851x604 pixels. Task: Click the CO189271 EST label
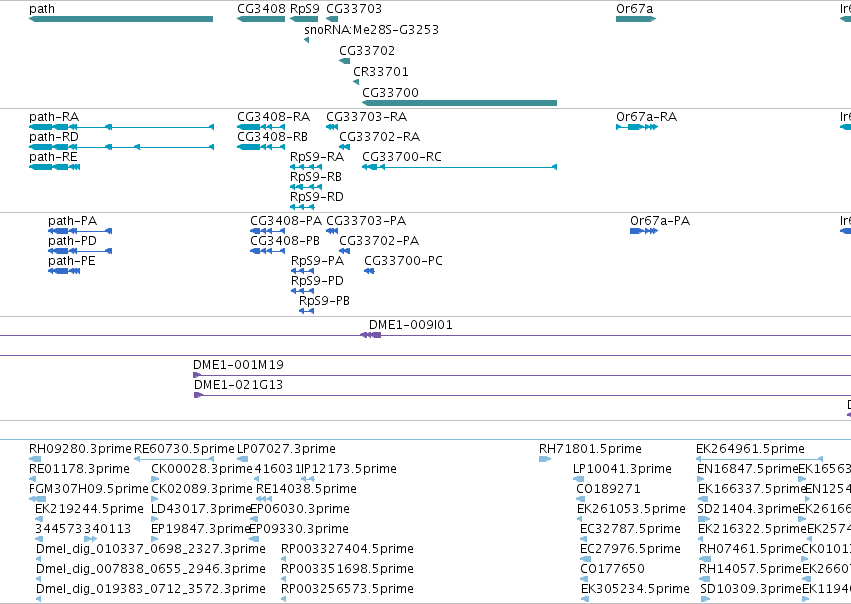pyautogui.click(x=608, y=489)
